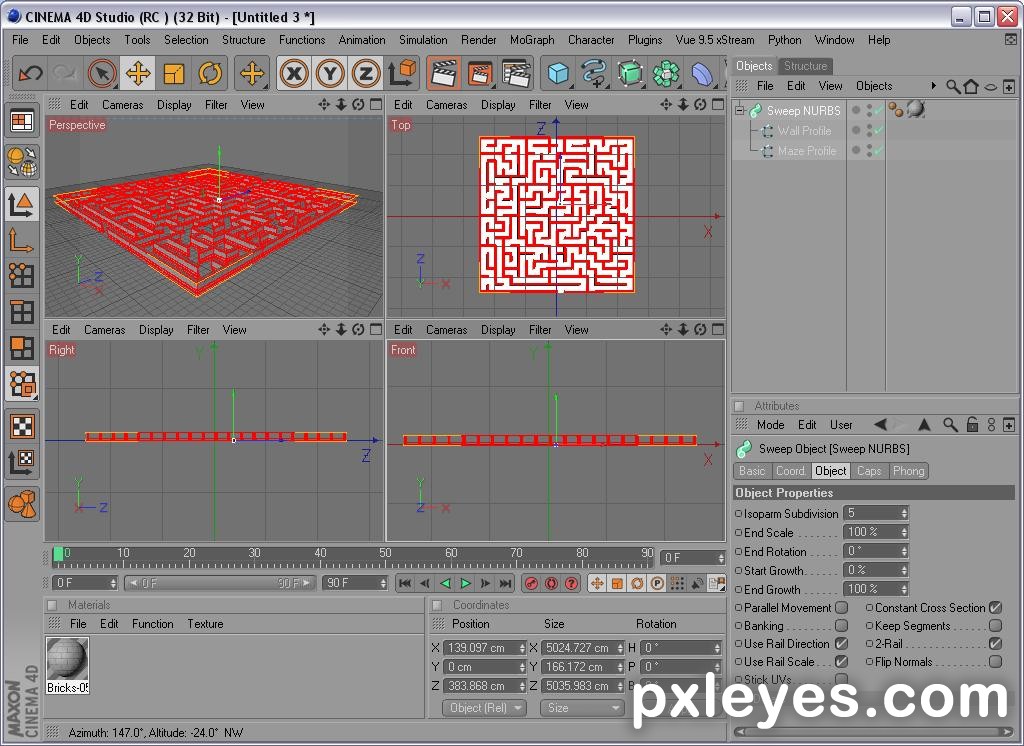
Task: Select the Bricks-05 material thumbnail
Action: [x=67, y=664]
